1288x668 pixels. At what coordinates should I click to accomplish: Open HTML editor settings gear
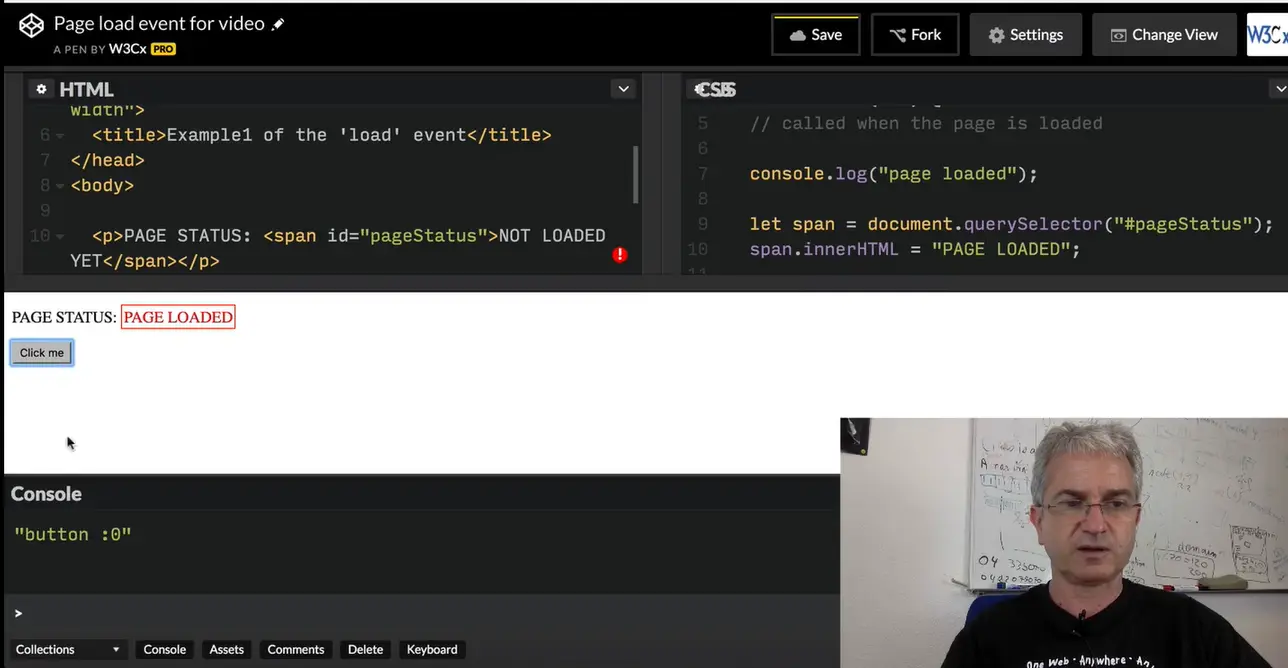41,89
